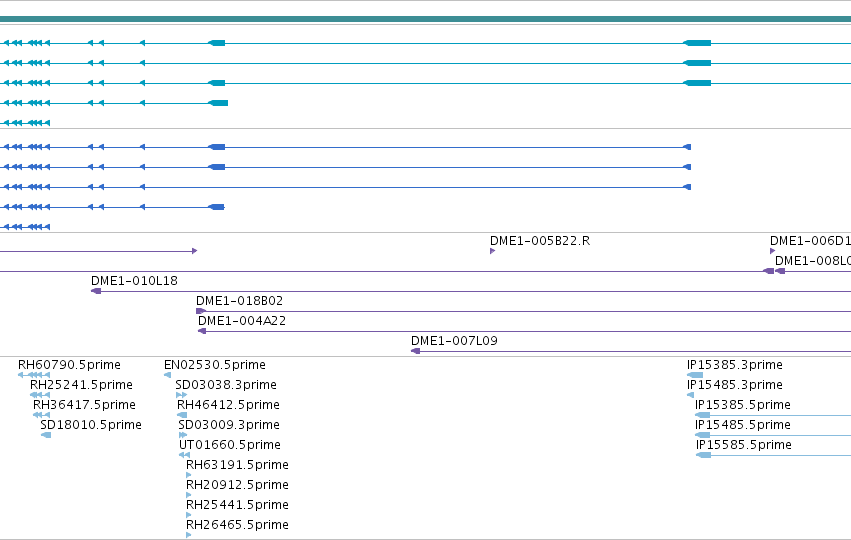Select the EN02530.5prime feature glyph
Image resolution: width=851 pixels, height=540 pixels.
[167, 375]
